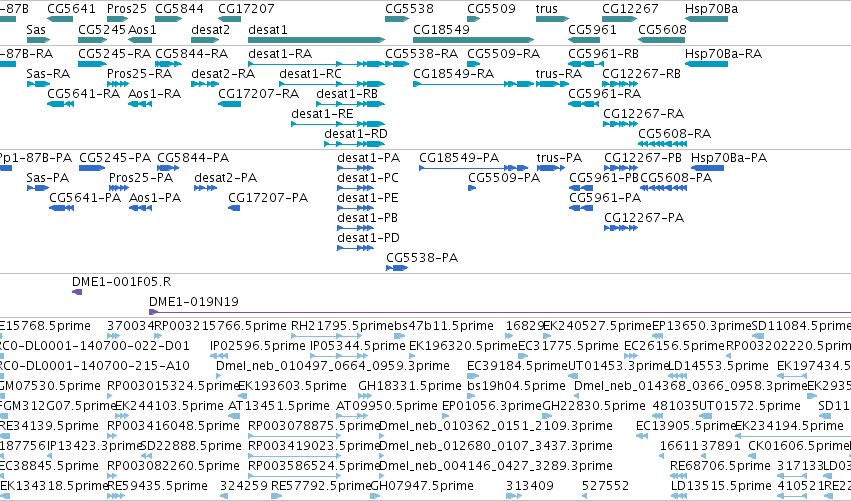Viewport: 851px width, 501px height.
Task: Click the desat1-RD transcript label
Action: click(x=356, y=134)
